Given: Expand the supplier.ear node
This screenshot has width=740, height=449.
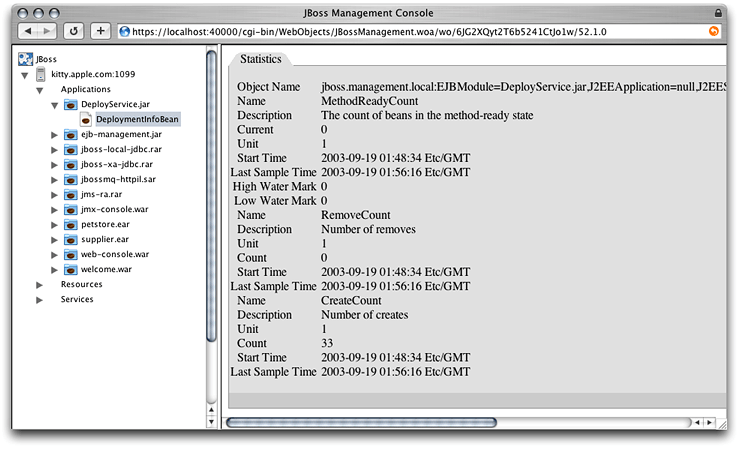Looking at the screenshot, I should (54, 240).
